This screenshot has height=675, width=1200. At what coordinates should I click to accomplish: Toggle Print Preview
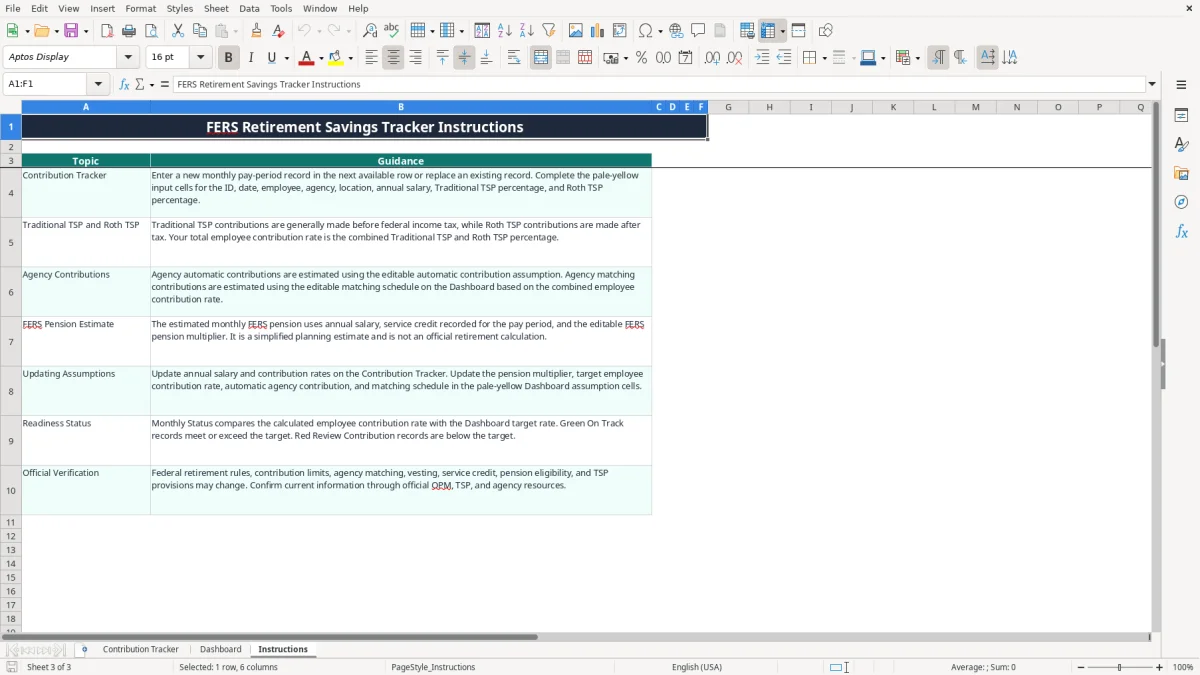(151, 31)
